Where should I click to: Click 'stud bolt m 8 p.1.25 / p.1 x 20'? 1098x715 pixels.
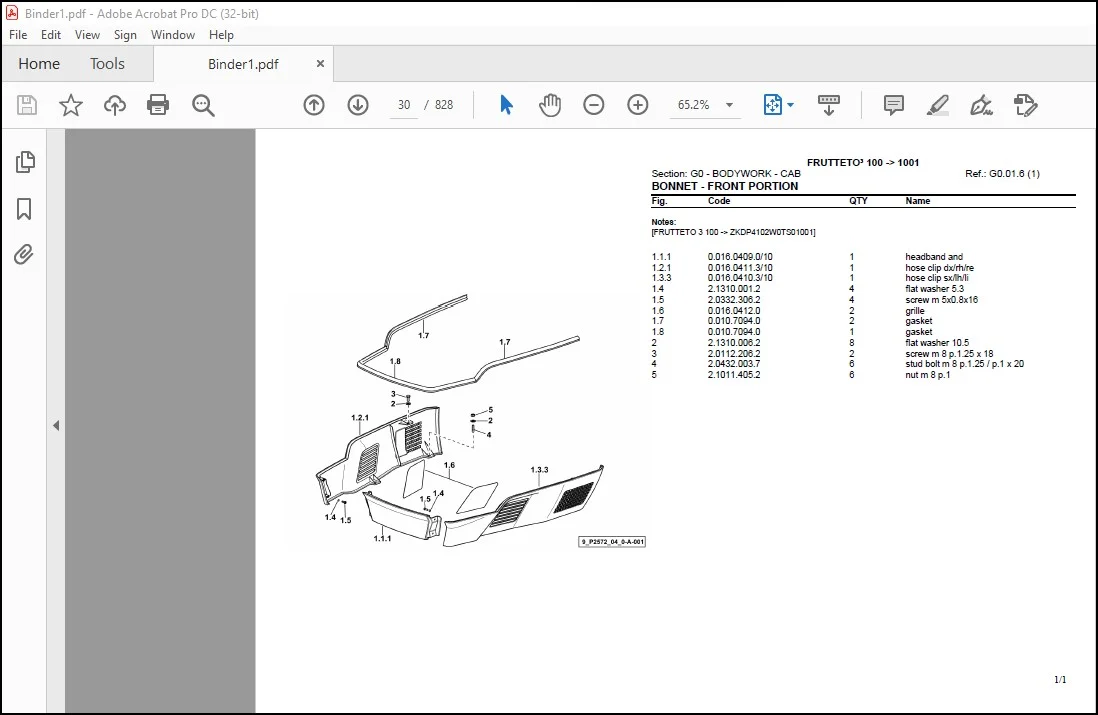(x=964, y=364)
